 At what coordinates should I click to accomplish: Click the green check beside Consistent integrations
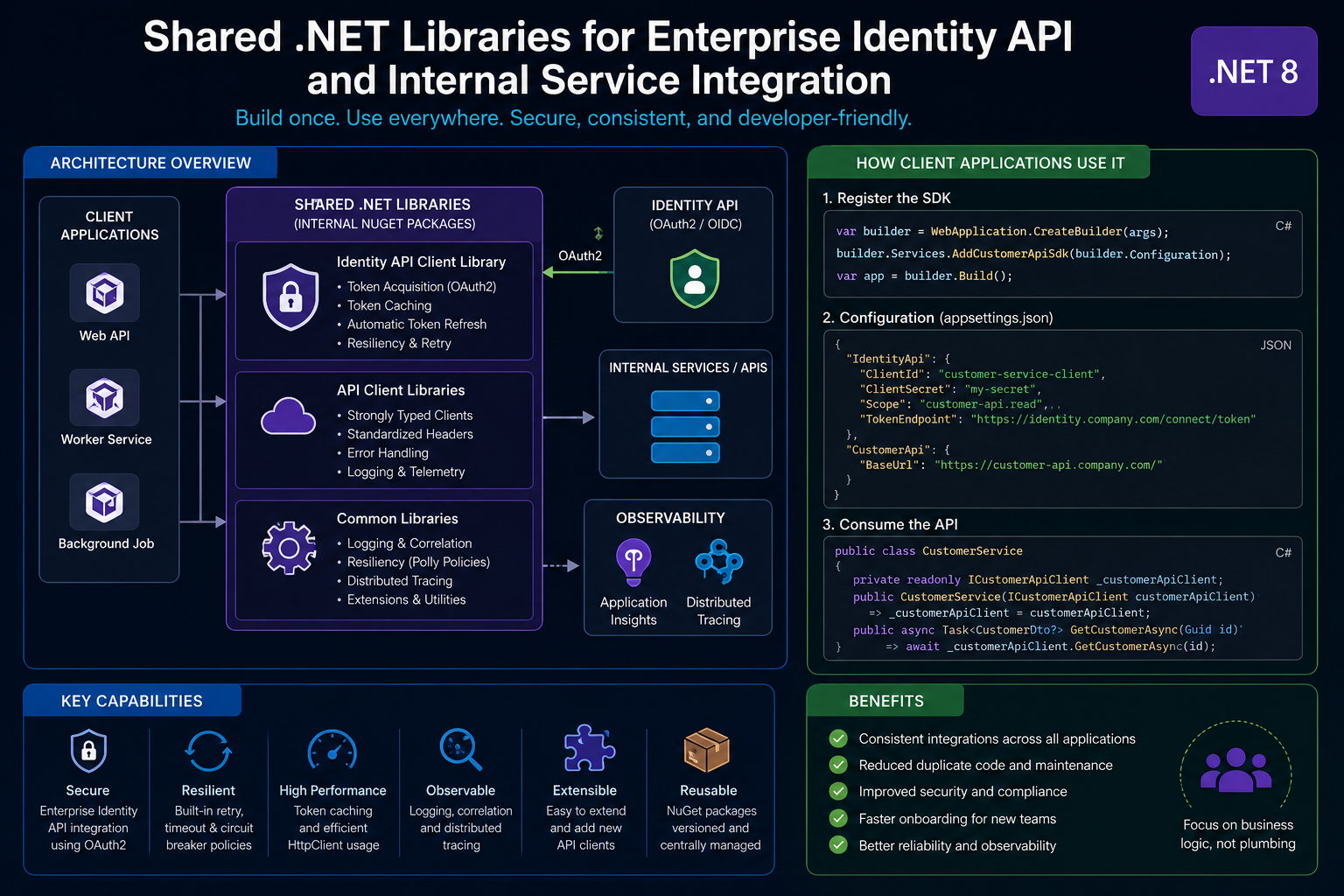(x=838, y=738)
